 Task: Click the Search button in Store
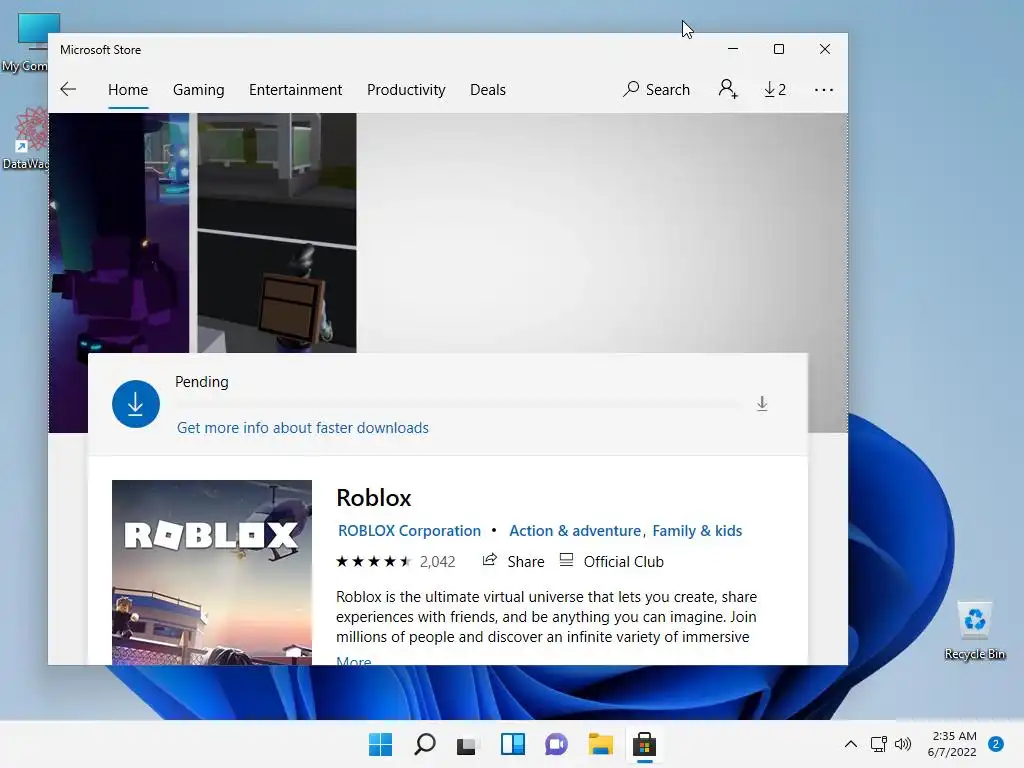click(x=656, y=89)
